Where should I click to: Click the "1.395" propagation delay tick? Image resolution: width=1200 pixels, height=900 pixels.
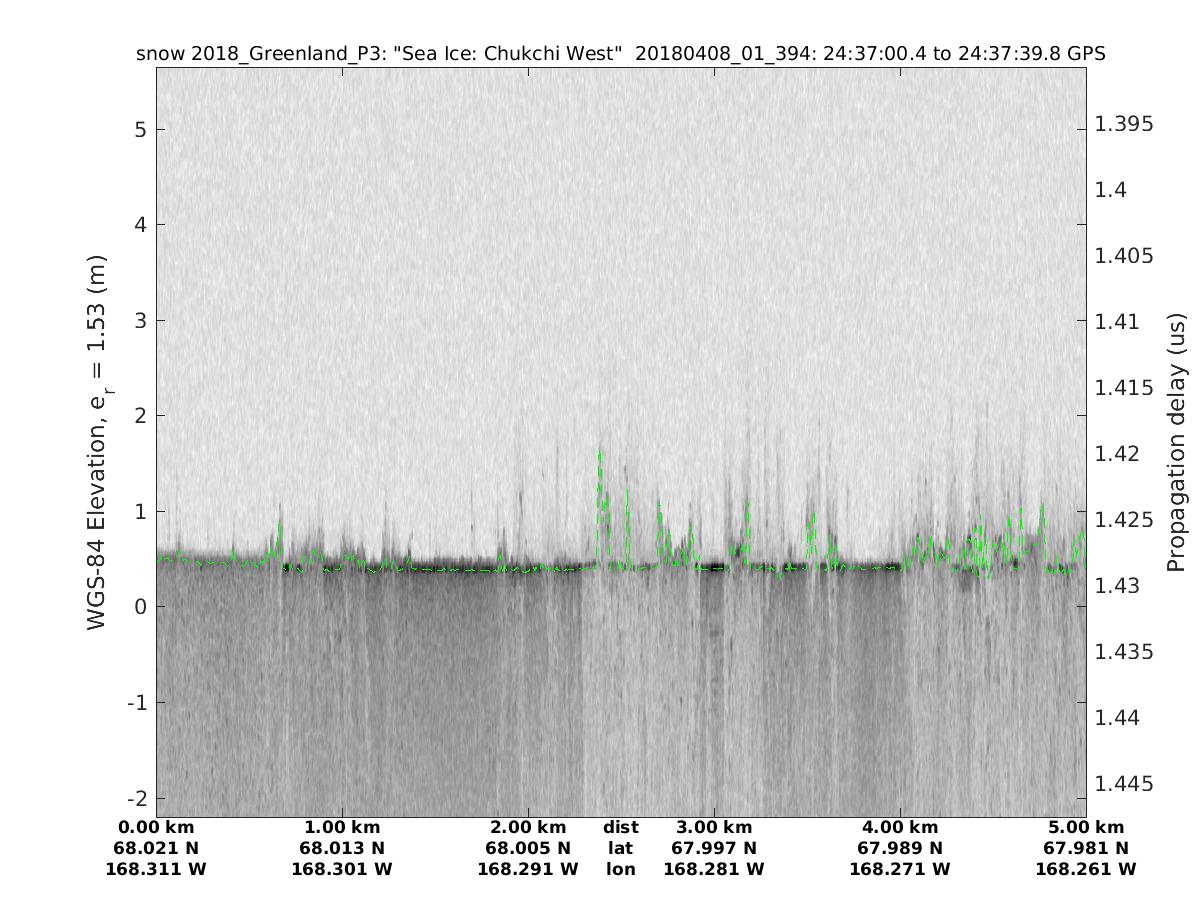click(x=1124, y=124)
